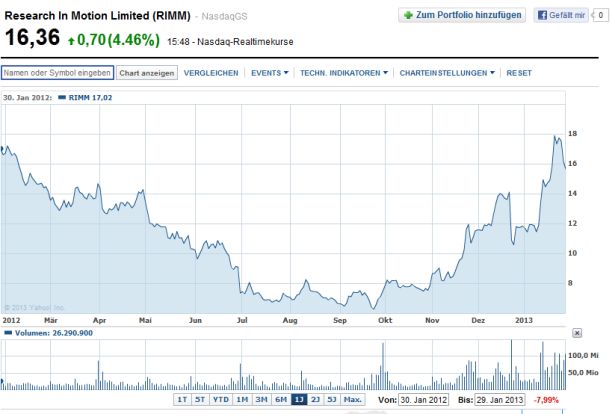Select the YTD time range
610x414 pixels.
tap(221, 400)
